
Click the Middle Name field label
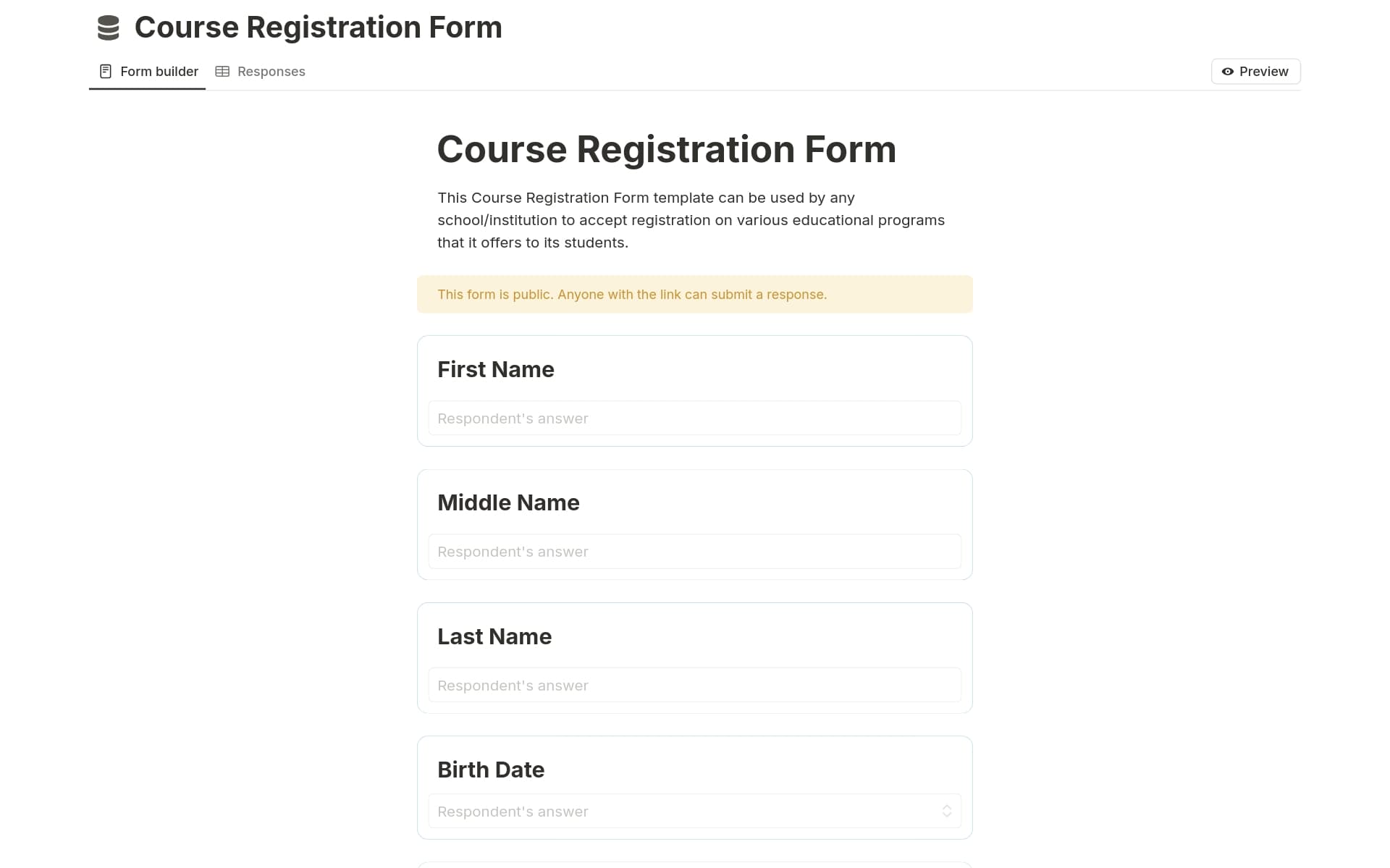point(507,502)
